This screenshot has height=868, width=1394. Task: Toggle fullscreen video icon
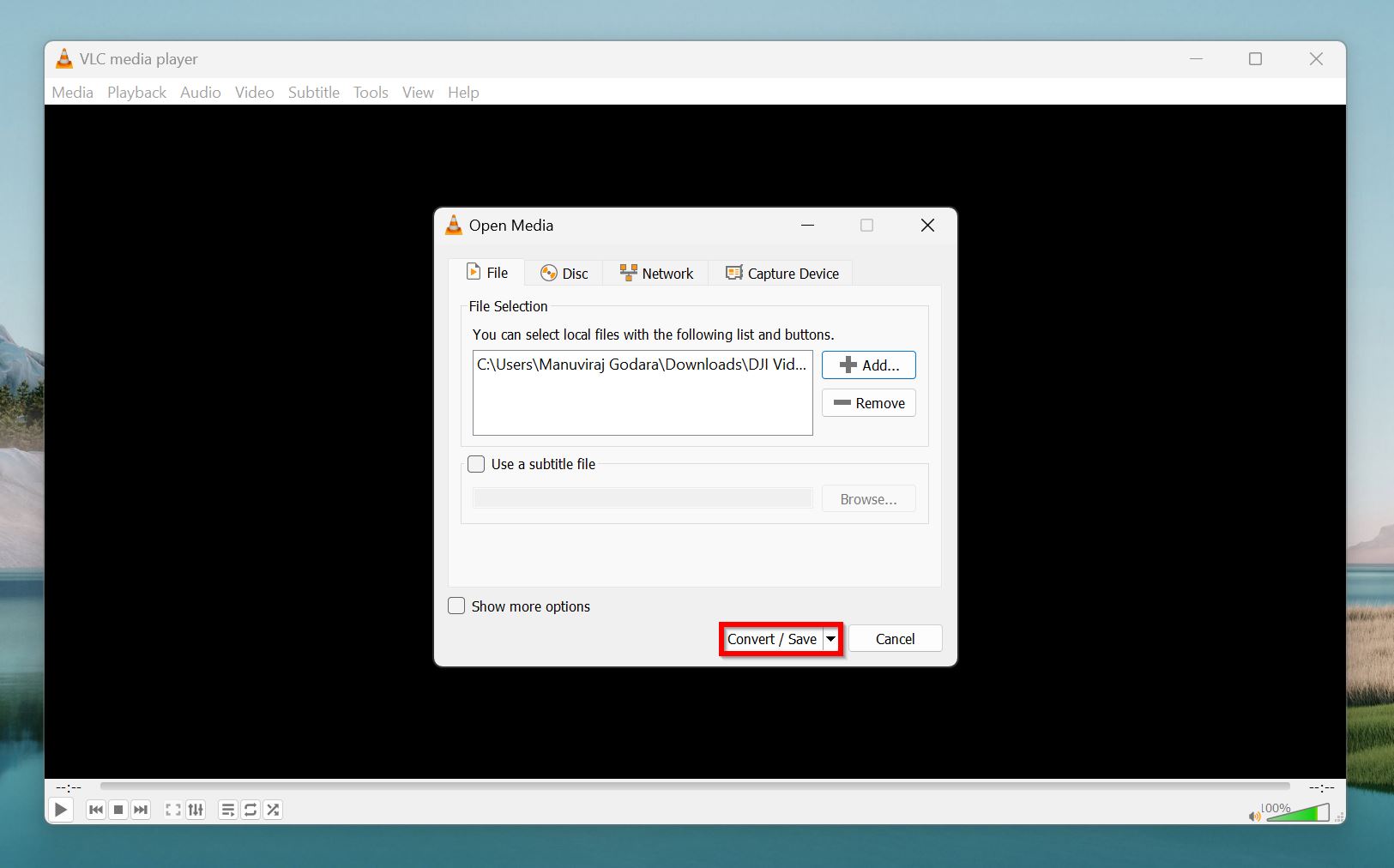[x=173, y=810]
